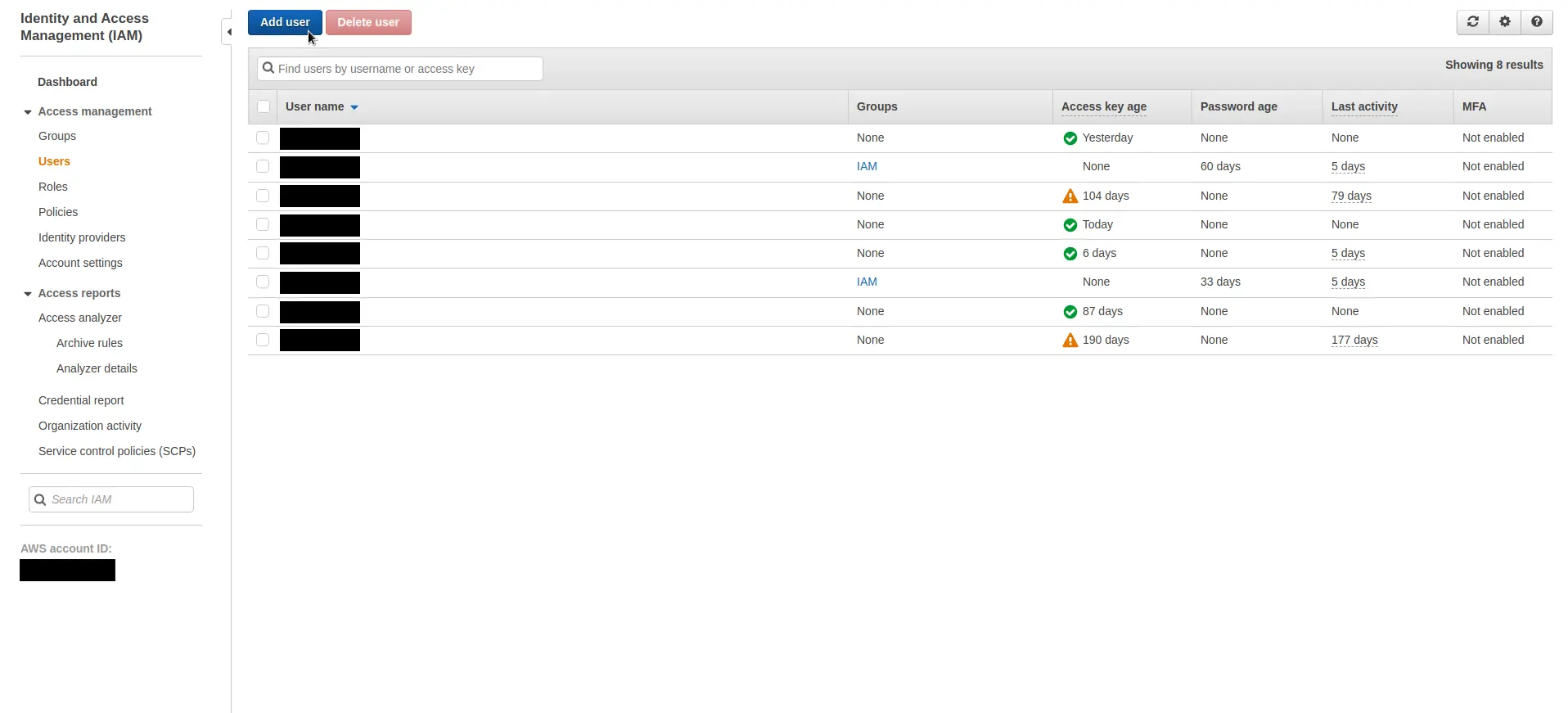Go to Groups in sidebar
1568x713 pixels.
point(57,136)
